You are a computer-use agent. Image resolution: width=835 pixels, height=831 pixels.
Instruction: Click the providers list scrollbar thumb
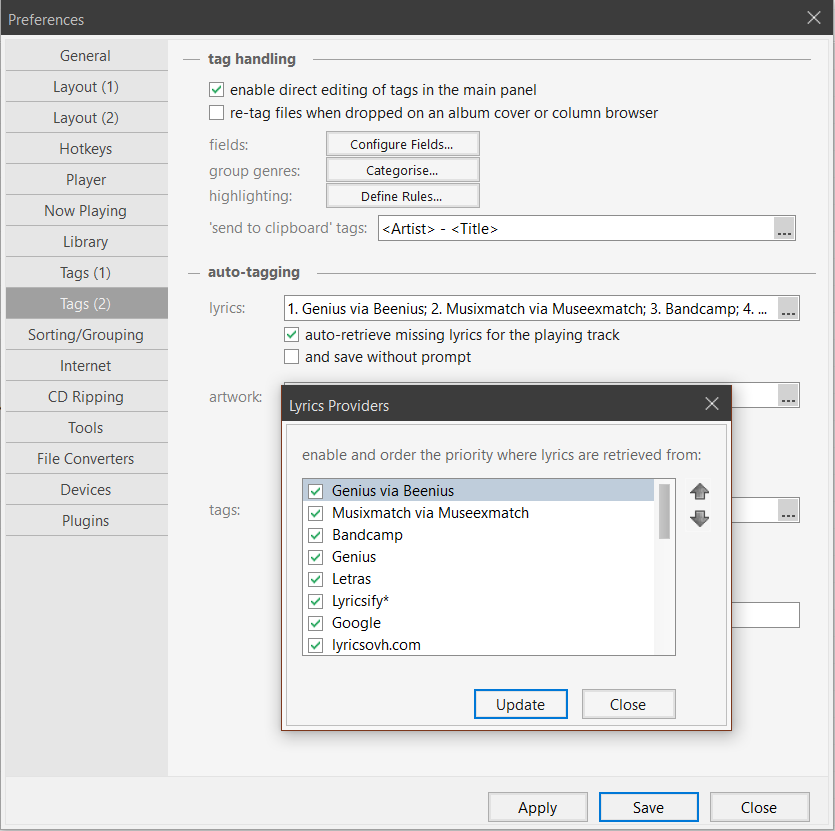(664, 511)
